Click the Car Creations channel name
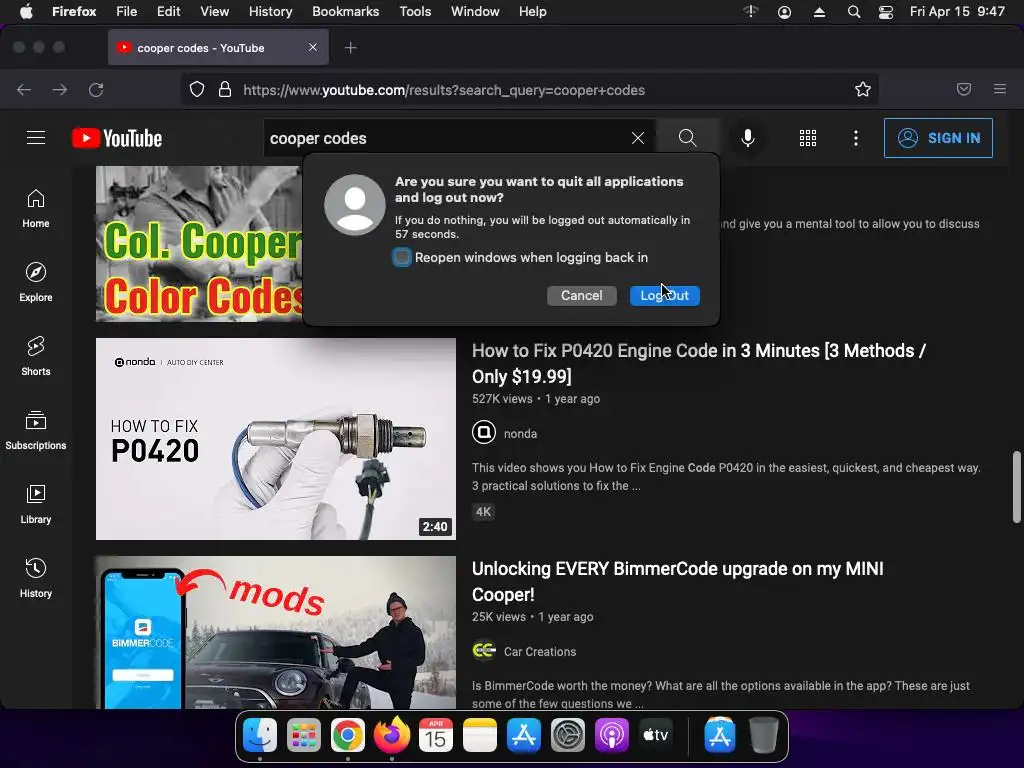This screenshot has width=1024, height=768. point(540,652)
